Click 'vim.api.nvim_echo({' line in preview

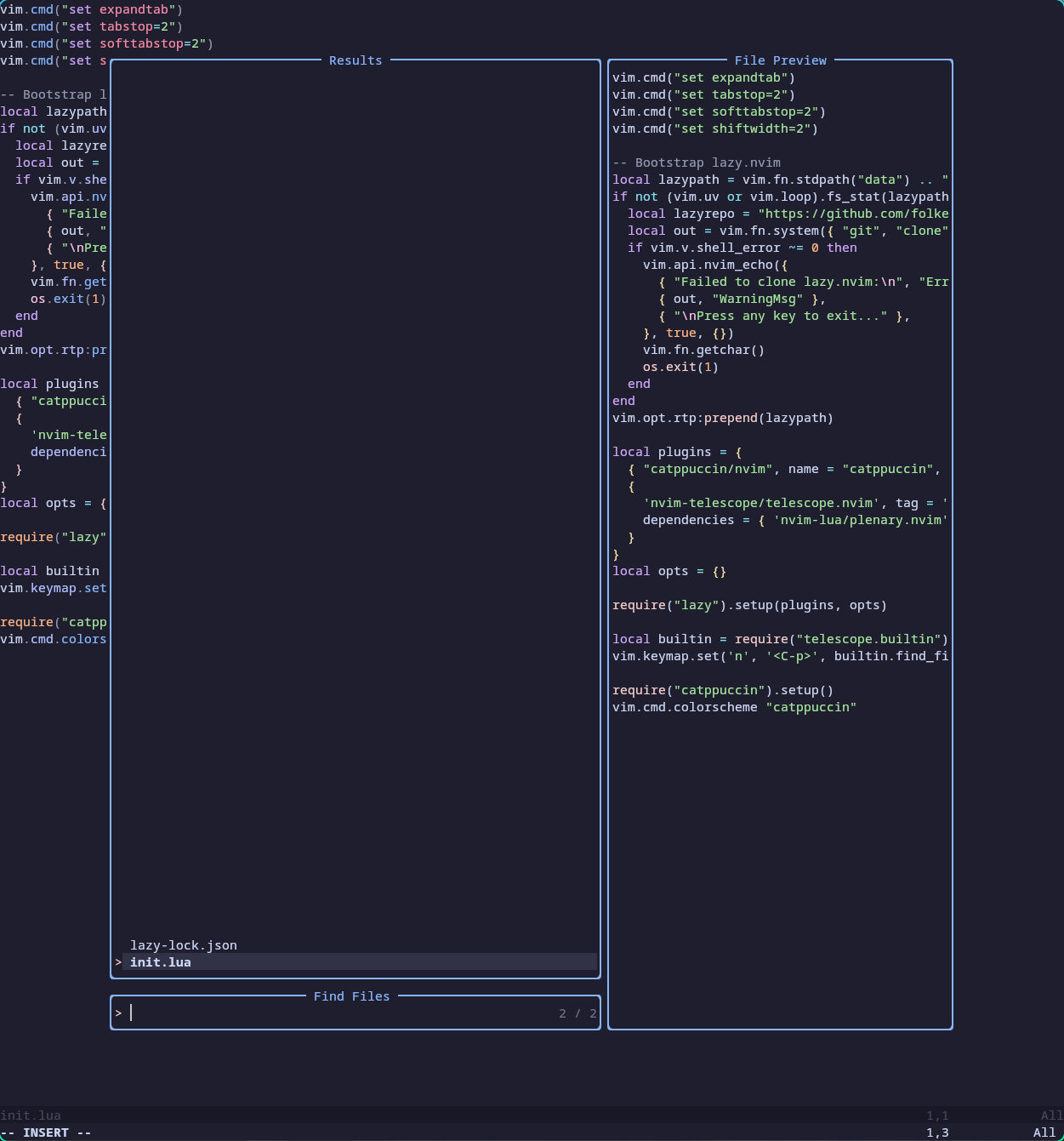click(x=715, y=265)
